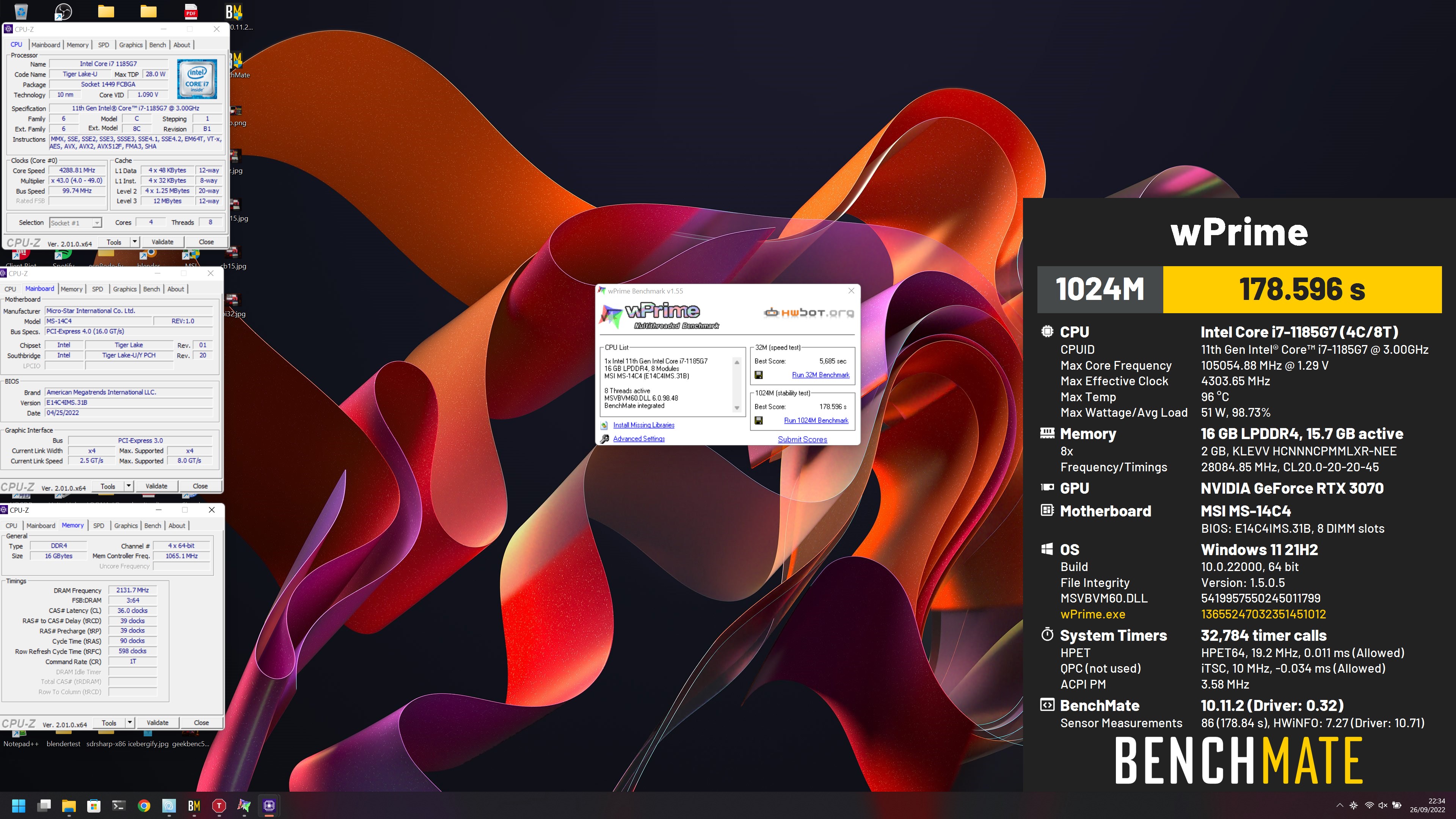This screenshot has width=1456, height=819.
Task: Open Graphics tab in Mainboard CPU-Z window
Action: (125, 289)
